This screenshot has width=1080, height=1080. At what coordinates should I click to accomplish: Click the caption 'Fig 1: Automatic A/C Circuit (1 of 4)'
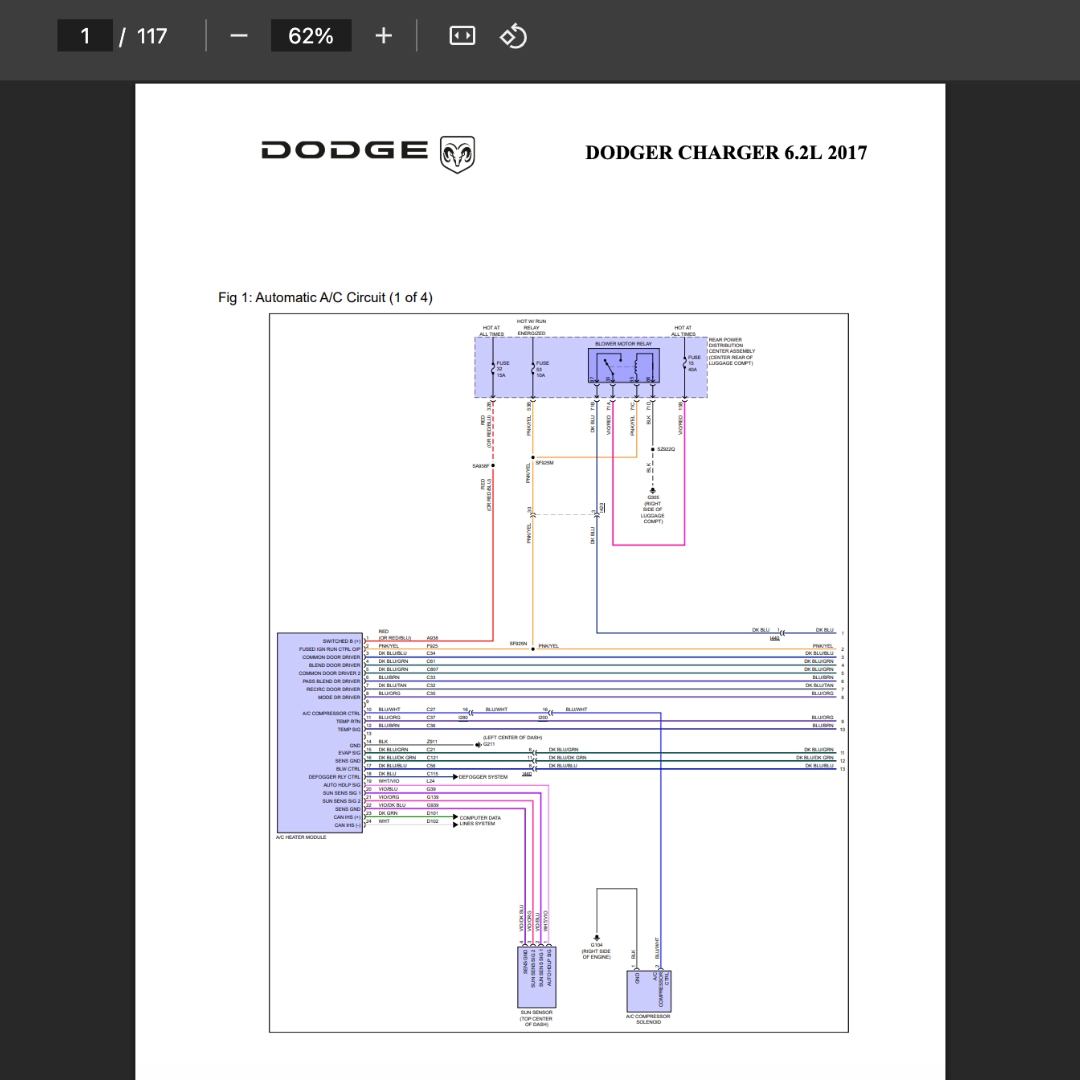325,298
